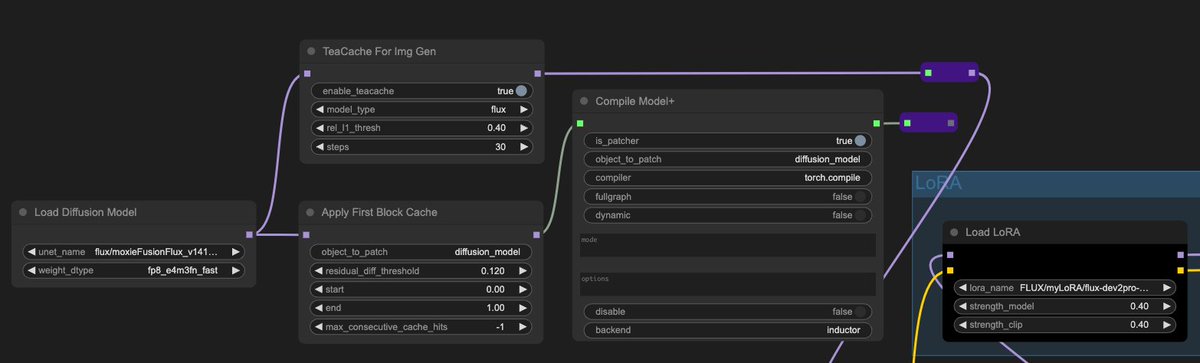Click the mode text area
This screenshot has width=1200, height=363.
727,246
